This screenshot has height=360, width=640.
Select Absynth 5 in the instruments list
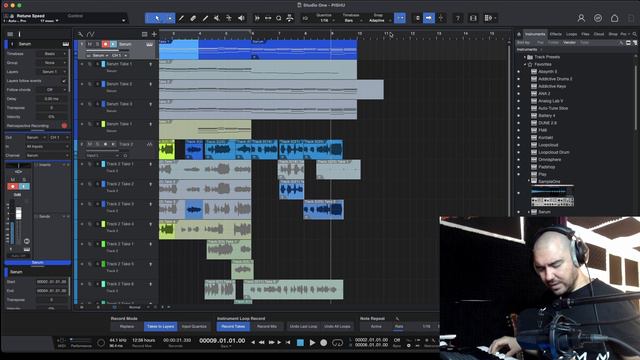point(547,71)
